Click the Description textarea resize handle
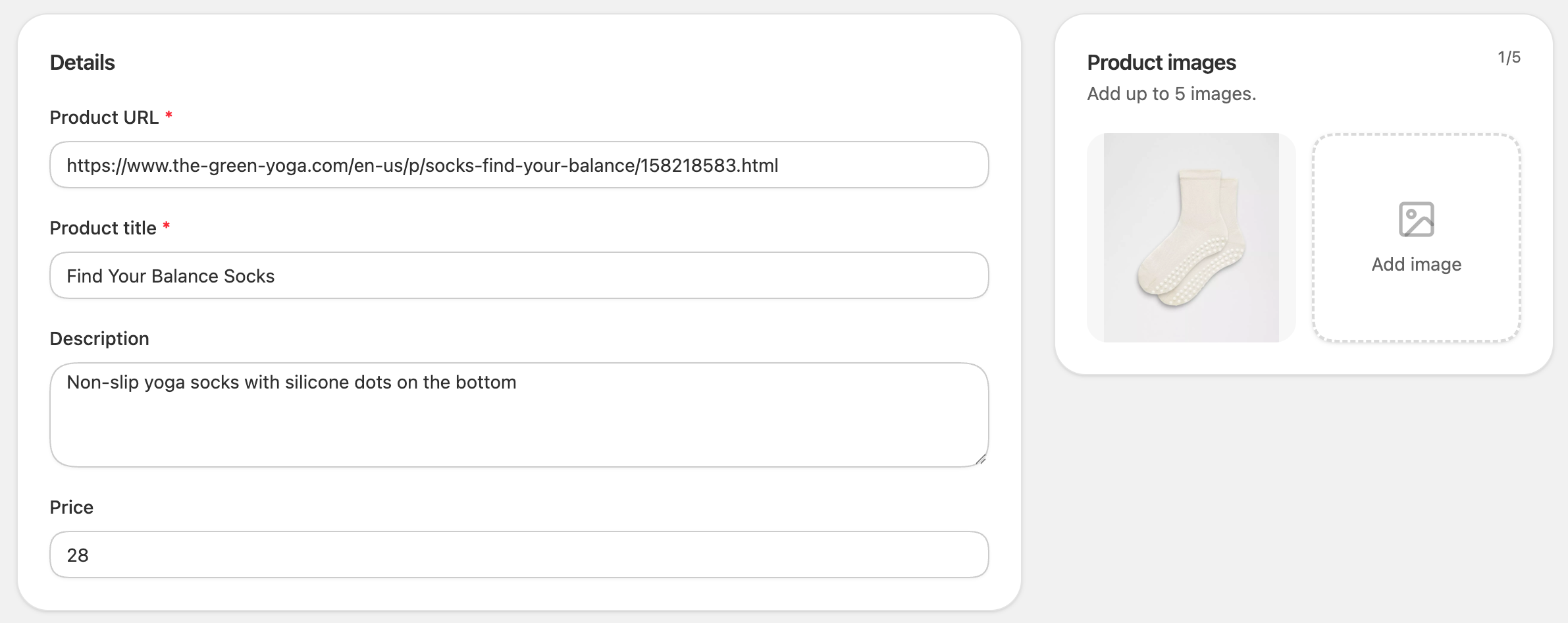This screenshot has width=1568, height=623. [x=980, y=459]
